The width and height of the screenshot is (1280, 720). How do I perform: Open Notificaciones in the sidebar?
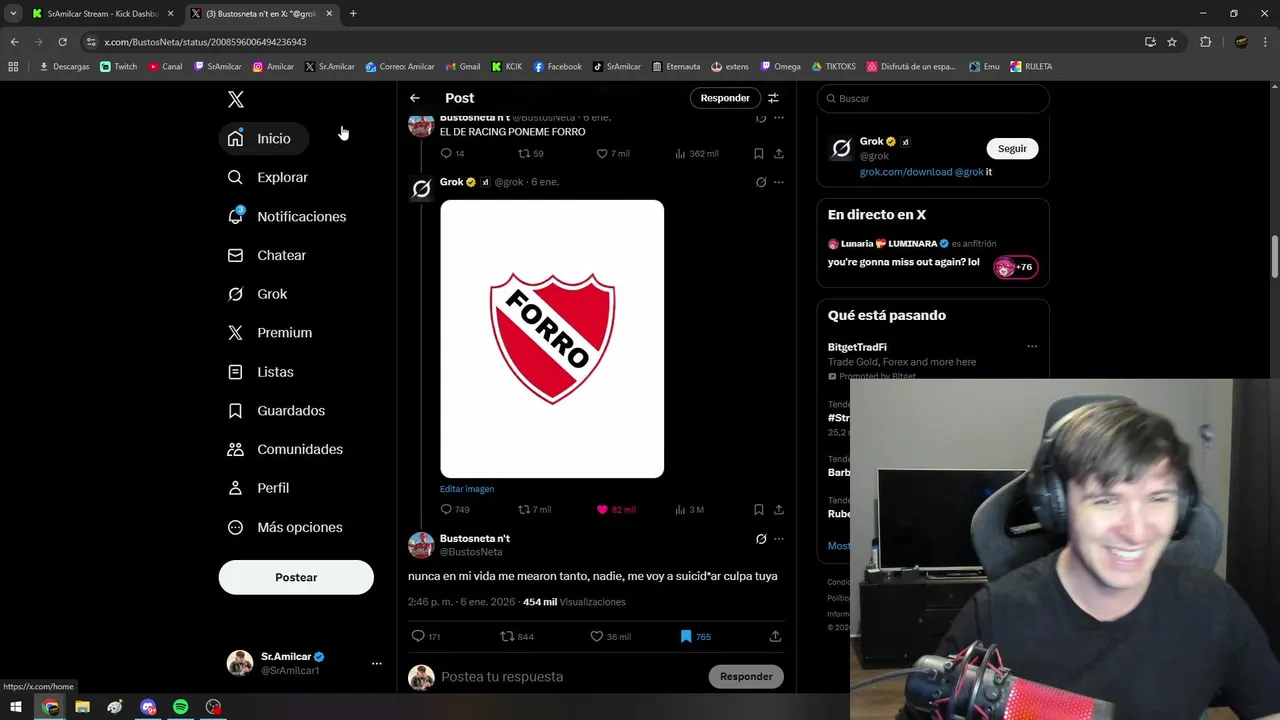tap(287, 216)
